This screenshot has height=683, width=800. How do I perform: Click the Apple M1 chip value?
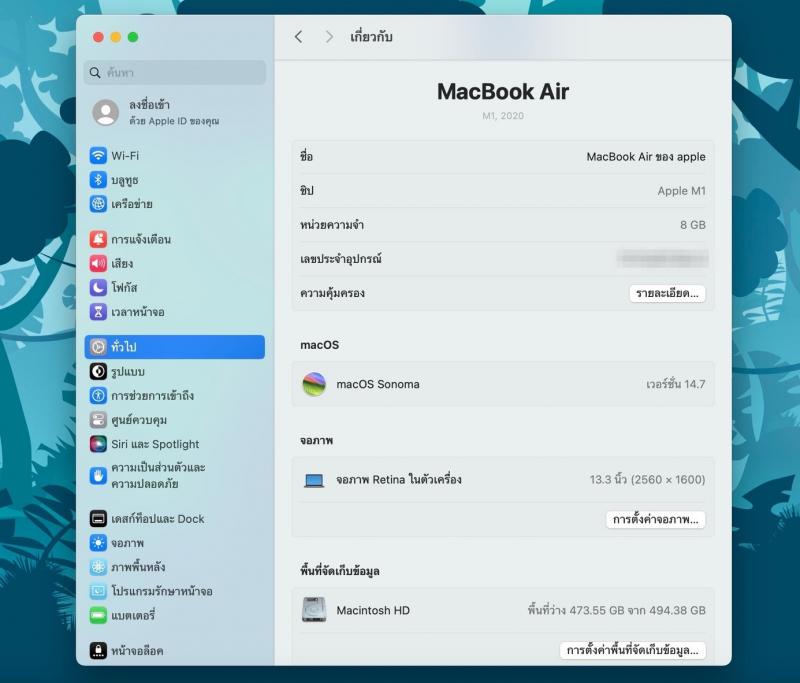point(682,191)
